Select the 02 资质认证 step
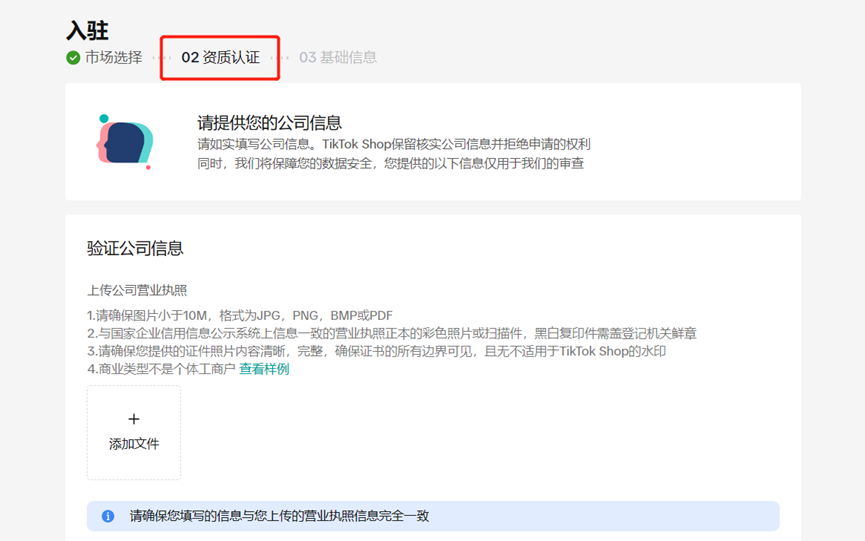Image resolution: width=865 pixels, height=541 pixels. (220, 57)
